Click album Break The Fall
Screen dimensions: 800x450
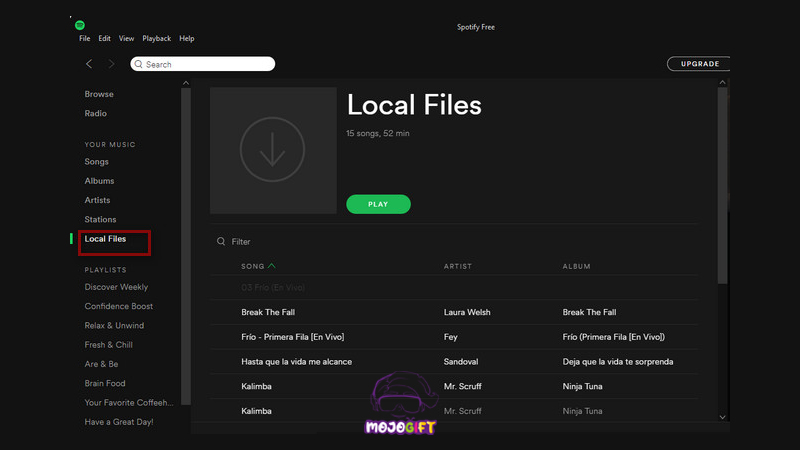tap(589, 312)
